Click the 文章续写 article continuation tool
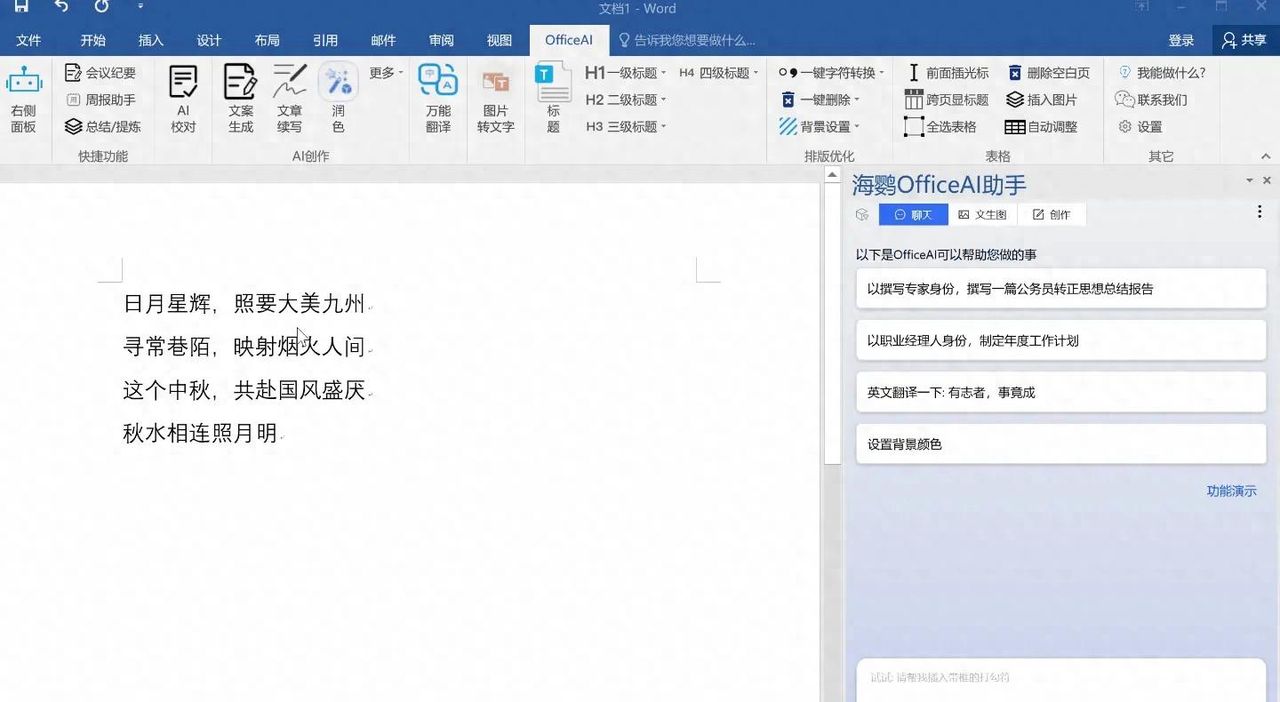The width and height of the screenshot is (1280, 702). (x=289, y=100)
